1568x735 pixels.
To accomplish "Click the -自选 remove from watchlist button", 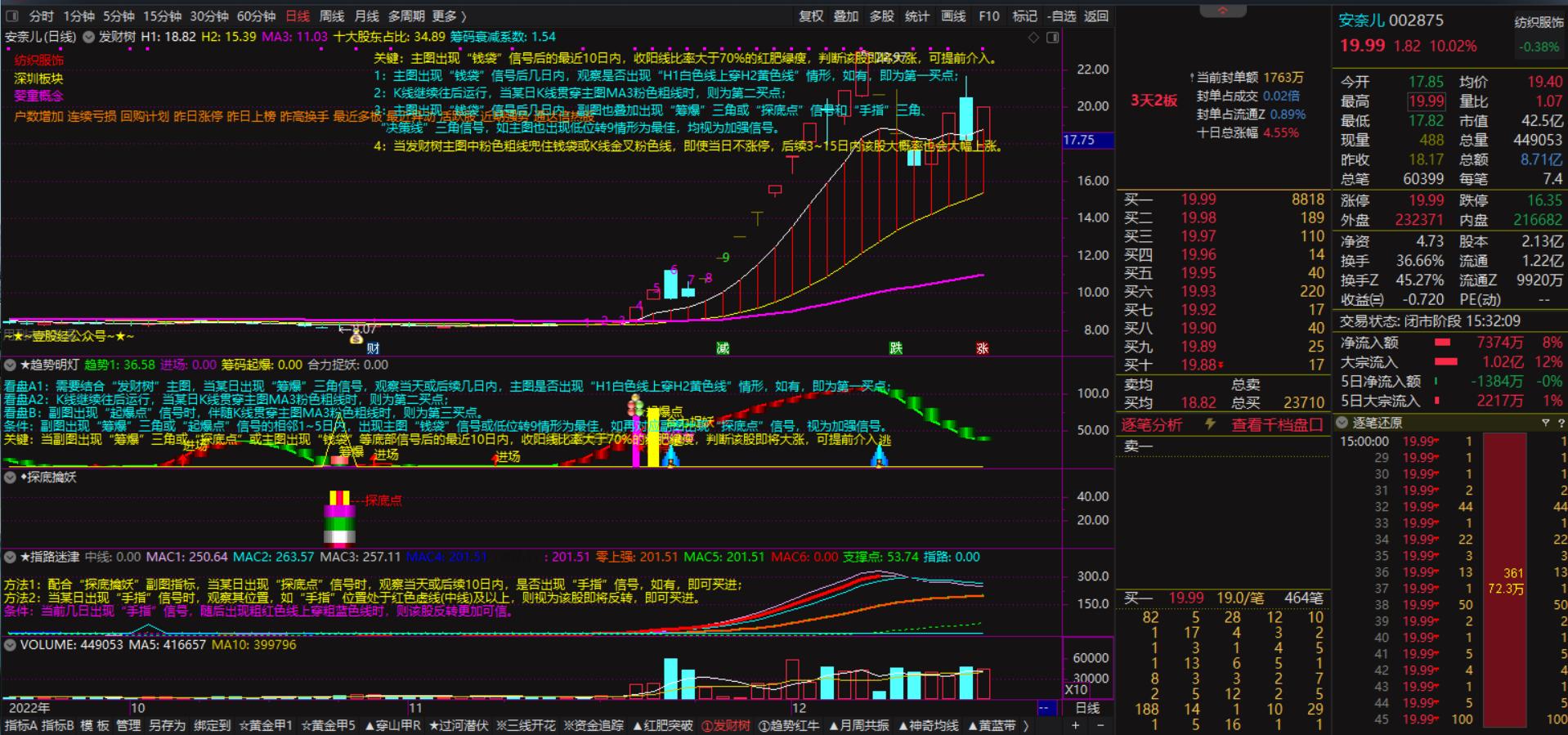I will tap(1061, 16).
